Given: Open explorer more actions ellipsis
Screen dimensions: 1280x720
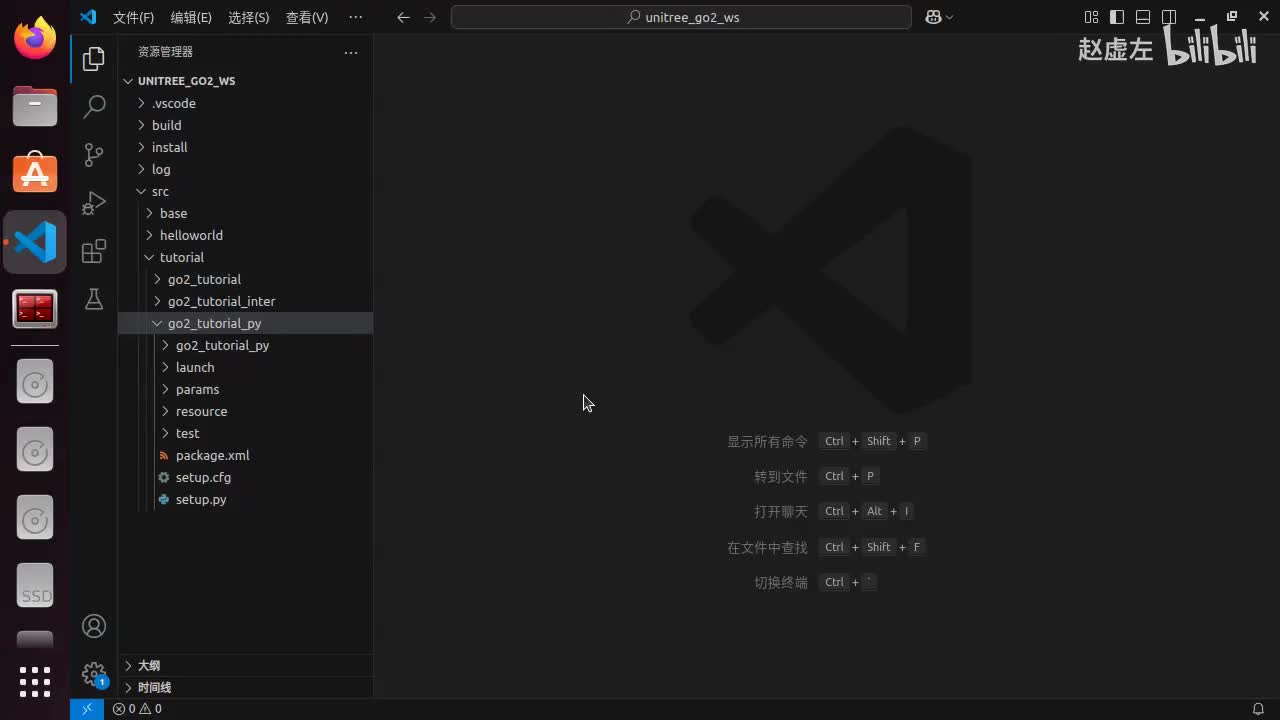Looking at the screenshot, I should 351,52.
